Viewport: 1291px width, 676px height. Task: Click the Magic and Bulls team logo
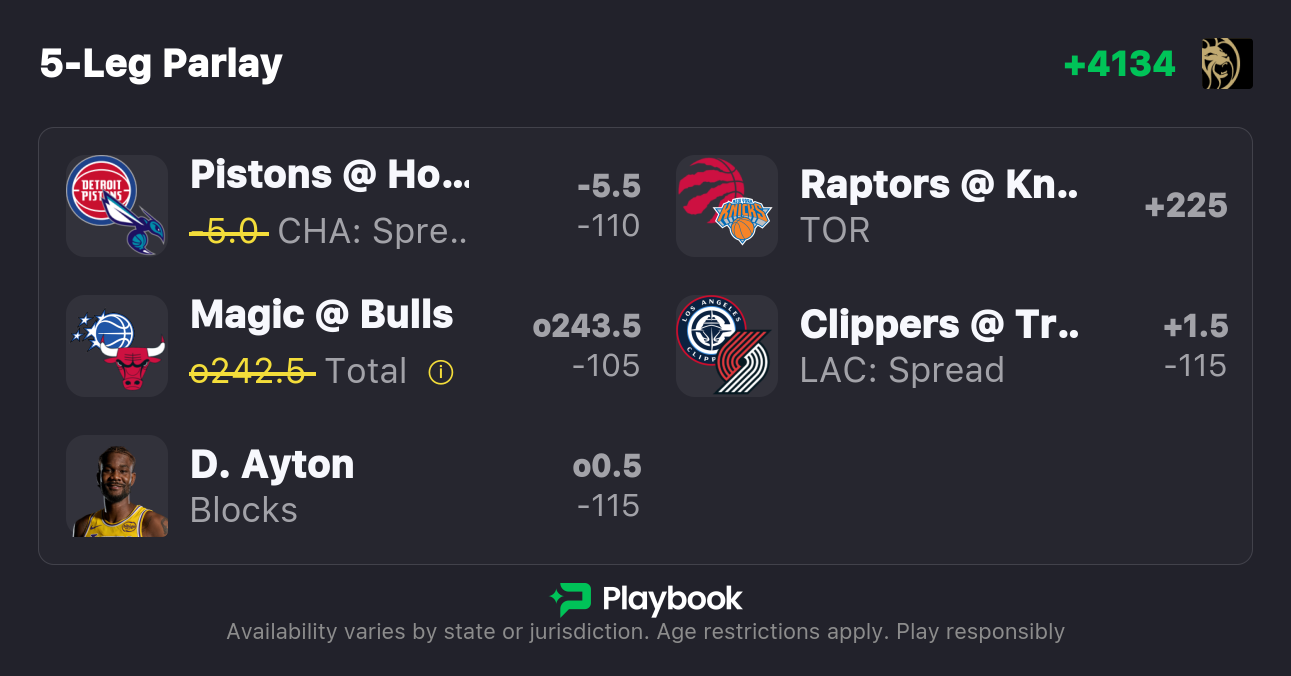point(116,346)
